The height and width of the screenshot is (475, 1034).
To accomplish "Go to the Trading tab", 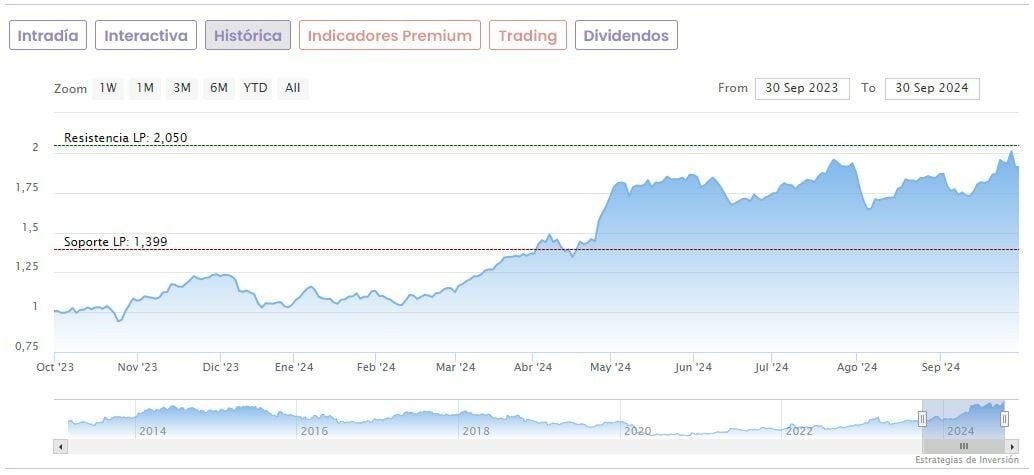I will coord(527,35).
